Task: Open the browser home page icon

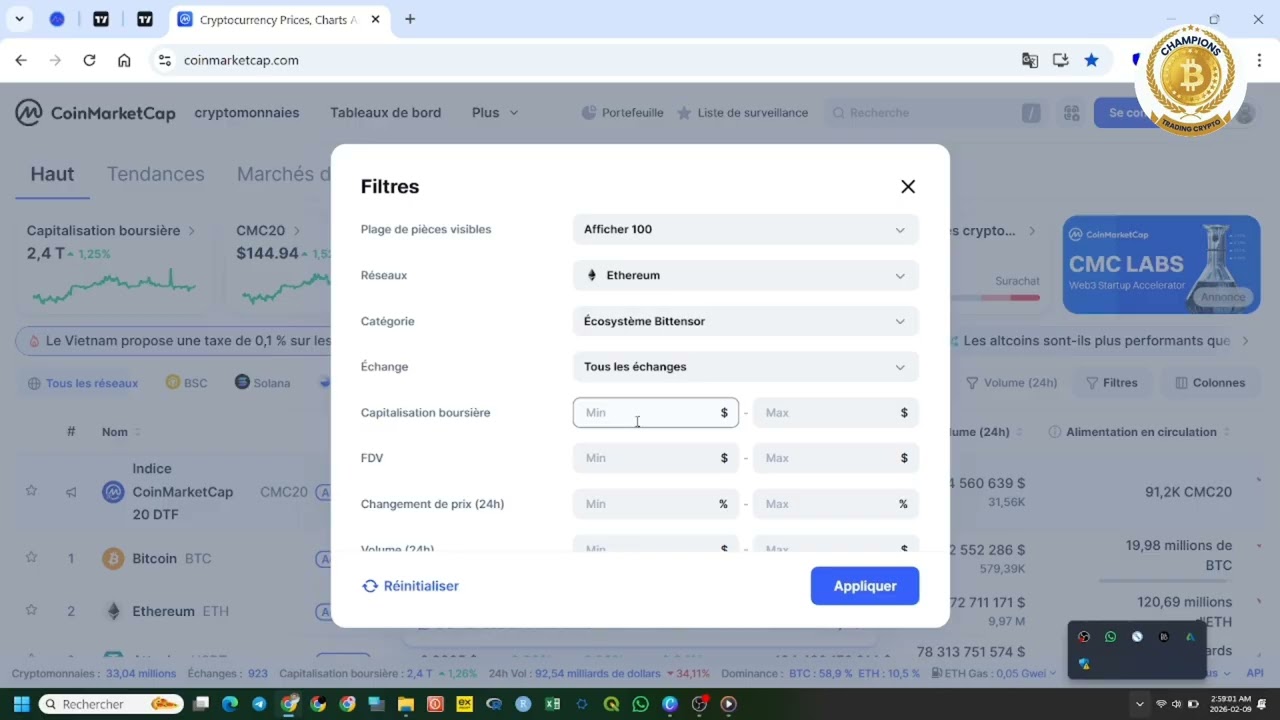Action: [x=124, y=60]
